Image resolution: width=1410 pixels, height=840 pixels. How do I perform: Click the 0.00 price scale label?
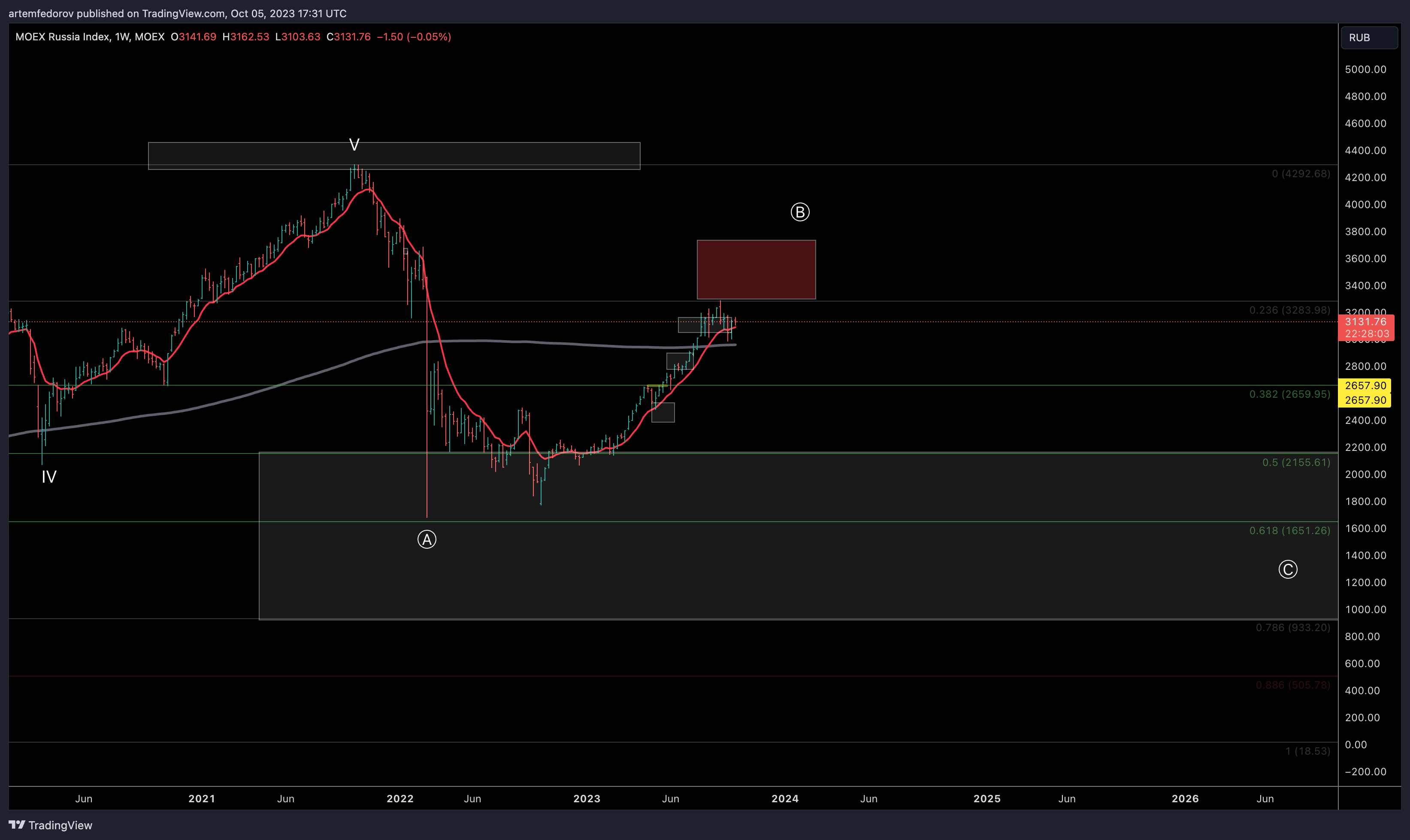(1356, 744)
